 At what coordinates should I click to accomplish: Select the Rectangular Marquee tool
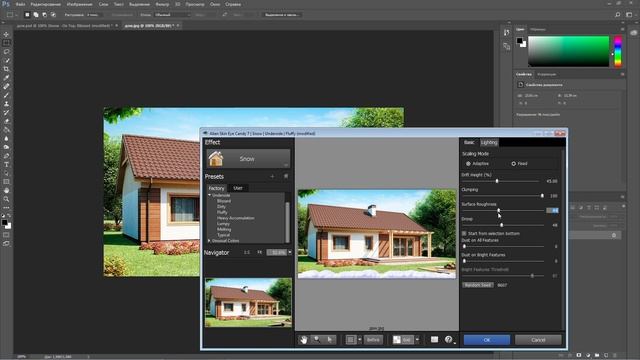pyautogui.click(x=6, y=43)
